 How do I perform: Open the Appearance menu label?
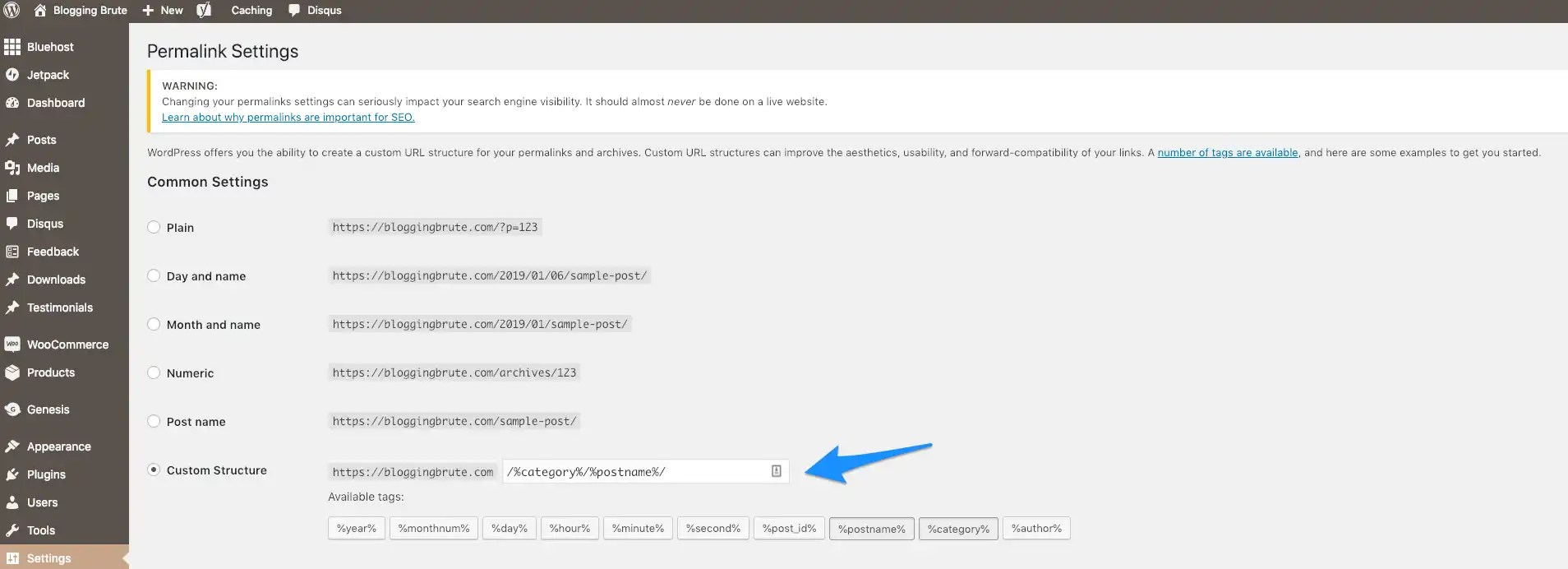coord(59,446)
